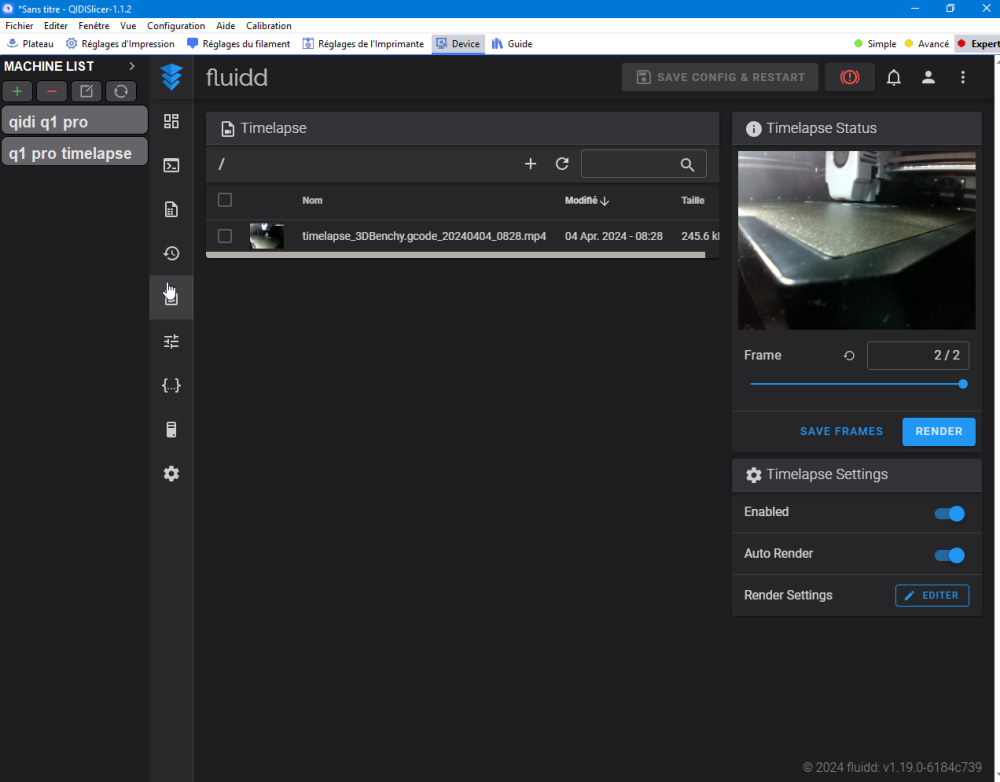This screenshot has height=782, width=1000.
Task: Add a new item in Timelapse files
Action: point(530,164)
